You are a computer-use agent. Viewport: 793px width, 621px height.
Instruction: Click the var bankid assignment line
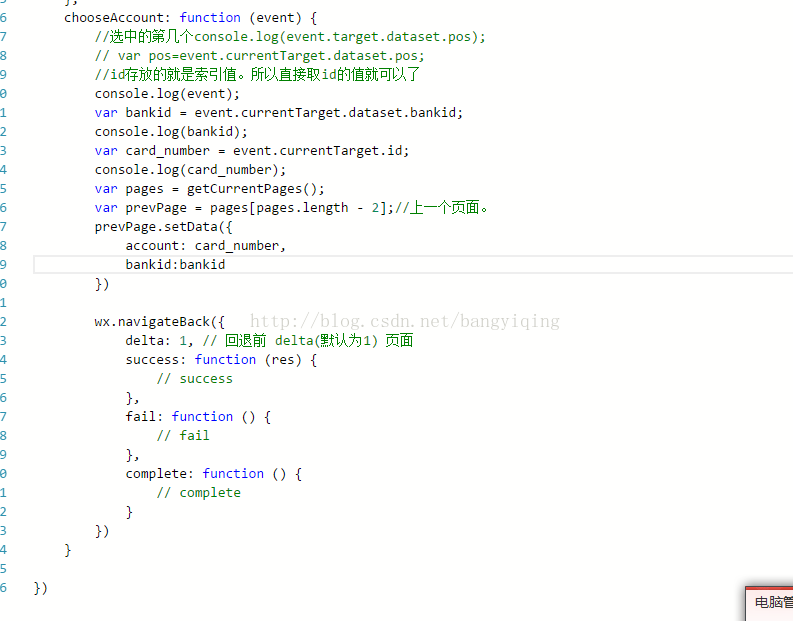[x=279, y=113]
